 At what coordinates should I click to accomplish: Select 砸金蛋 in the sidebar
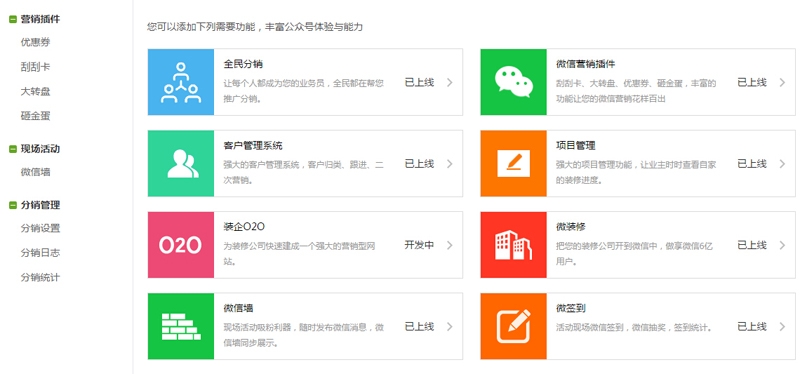(x=35, y=116)
